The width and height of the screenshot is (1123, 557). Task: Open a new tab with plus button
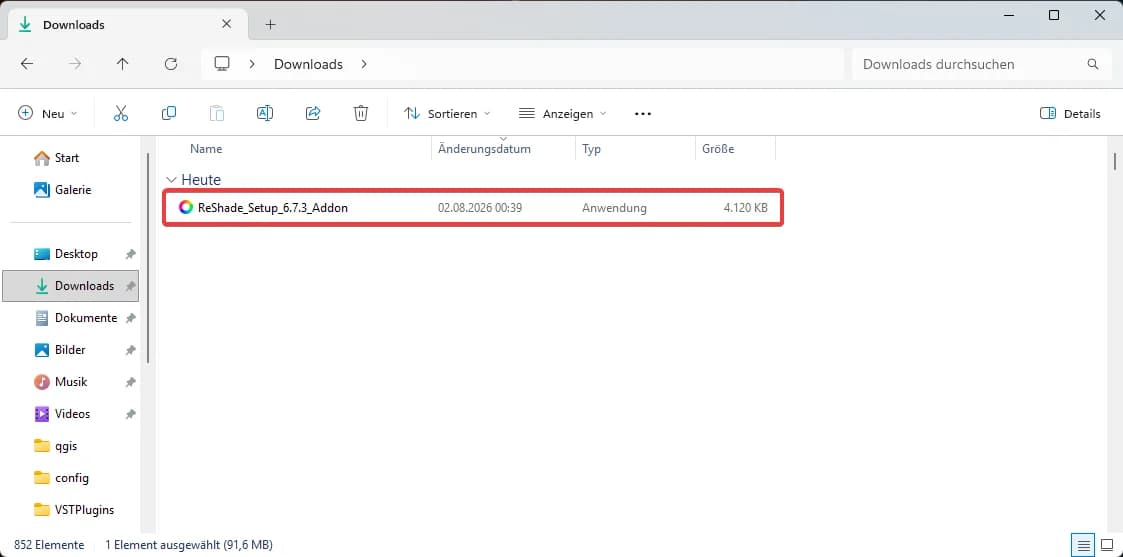pyautogui.click(x=270, y=24)
